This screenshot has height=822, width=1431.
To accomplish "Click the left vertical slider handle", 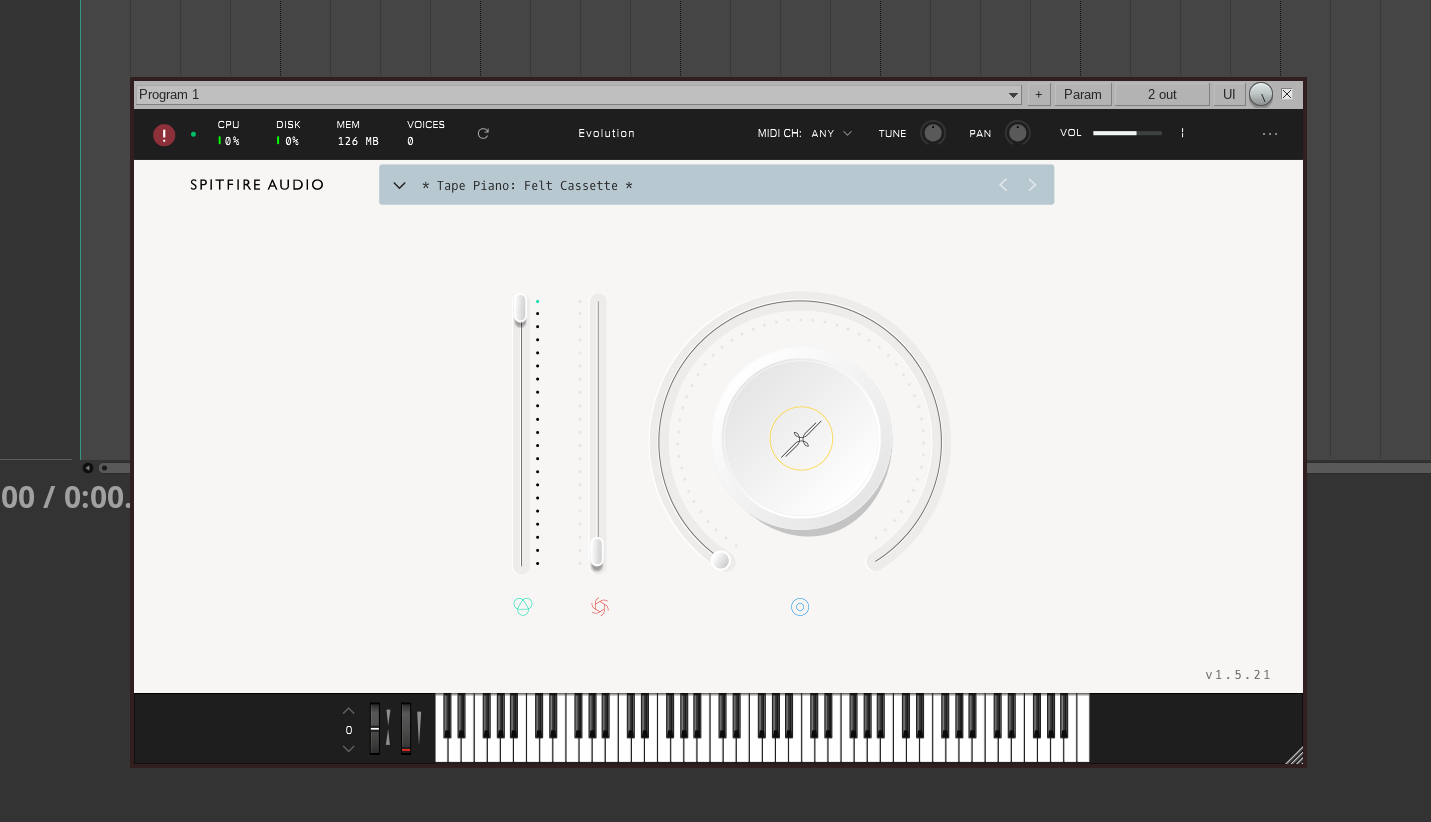I will point(520,309).
